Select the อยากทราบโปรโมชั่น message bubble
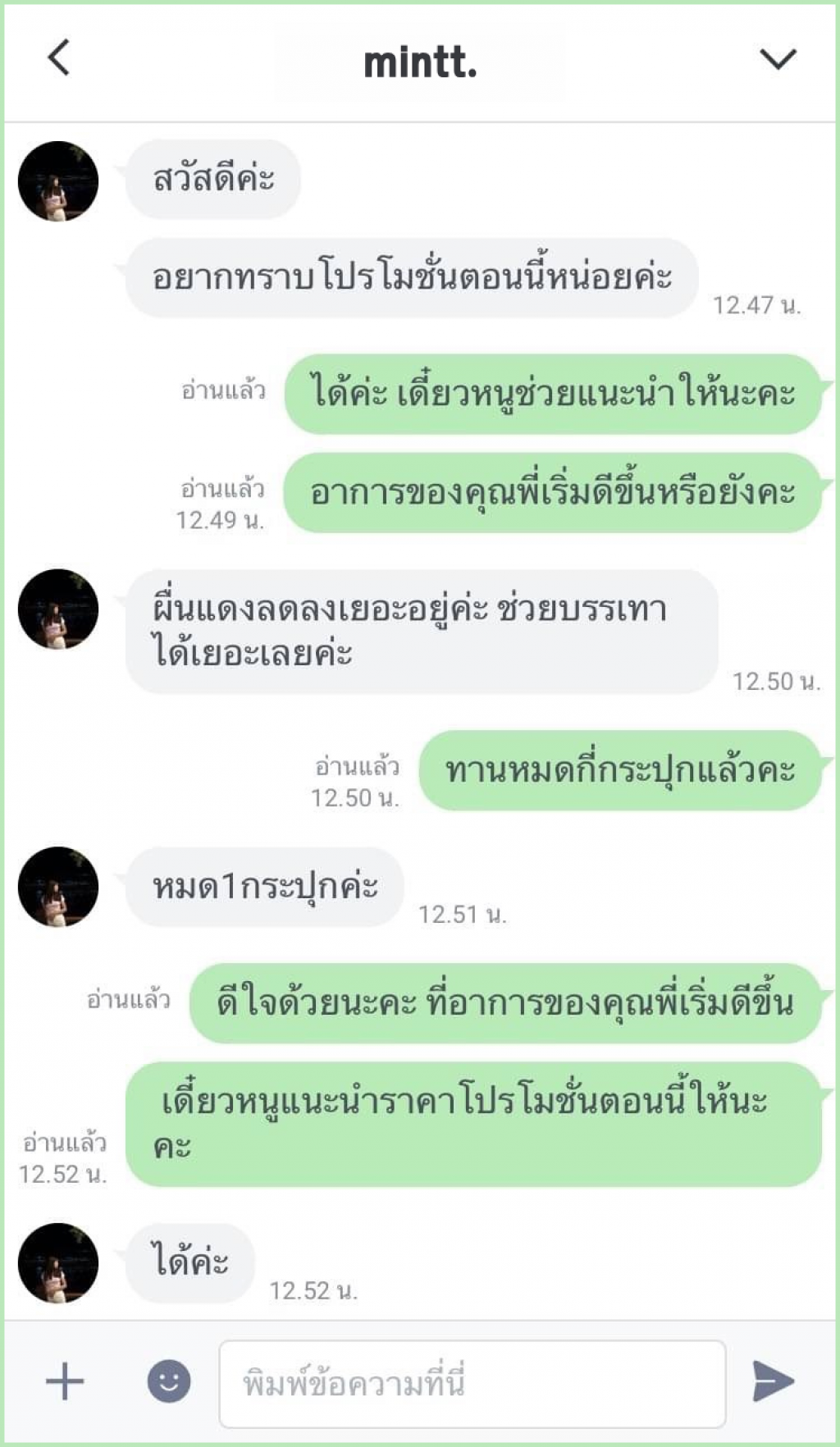Viewport: 840px width, 1447px height. (x=412, y=278)
